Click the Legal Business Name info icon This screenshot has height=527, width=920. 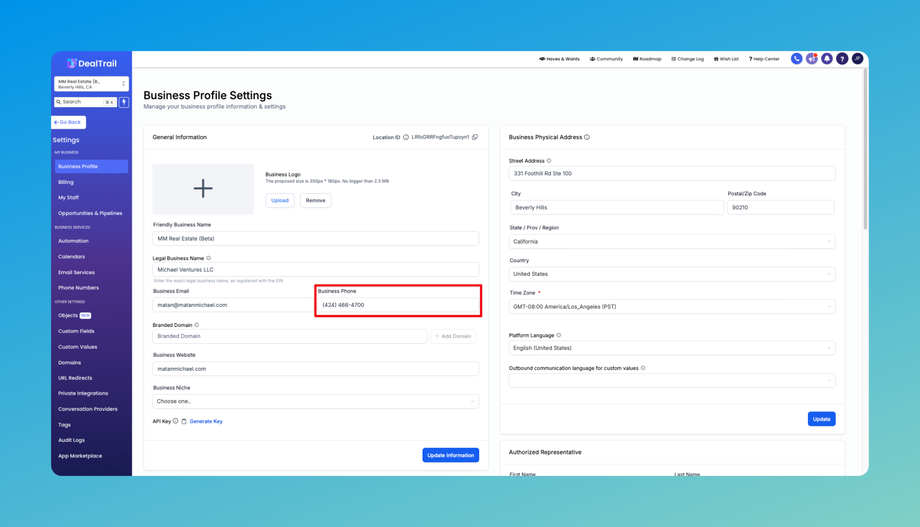coord(208,258)
